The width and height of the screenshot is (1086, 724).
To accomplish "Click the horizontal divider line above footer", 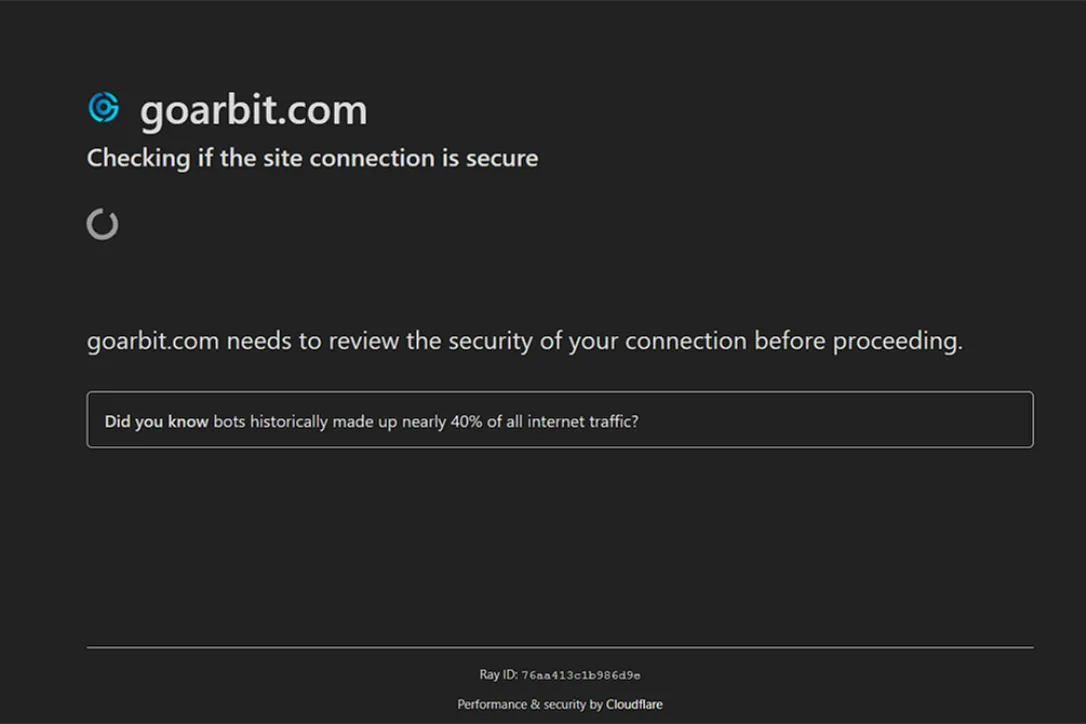I will [560, 648].
